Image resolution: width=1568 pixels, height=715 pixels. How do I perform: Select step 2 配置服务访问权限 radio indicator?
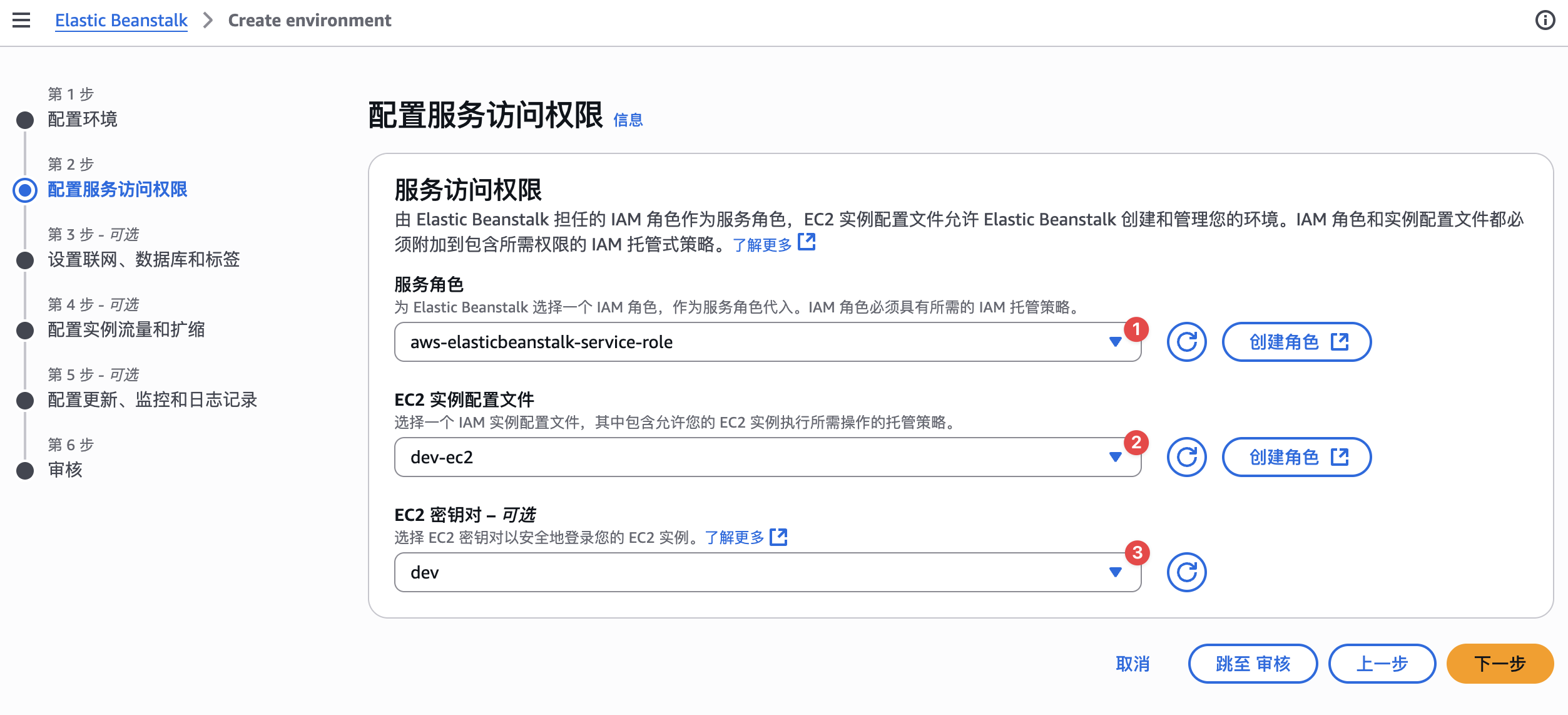point(26,190)
